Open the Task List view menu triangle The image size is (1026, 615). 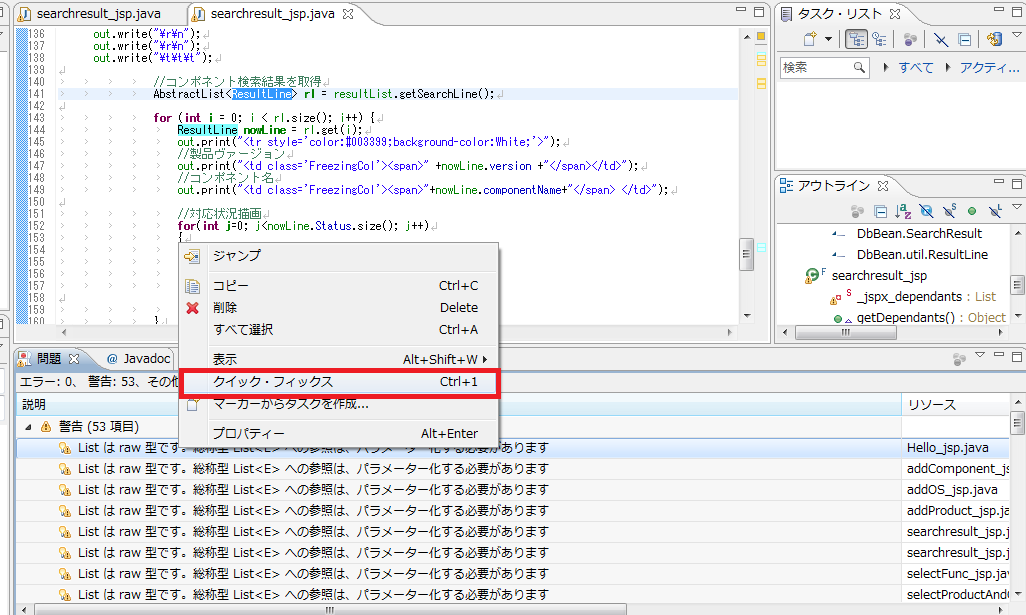pyautogui.click(x=1017, y=34)
